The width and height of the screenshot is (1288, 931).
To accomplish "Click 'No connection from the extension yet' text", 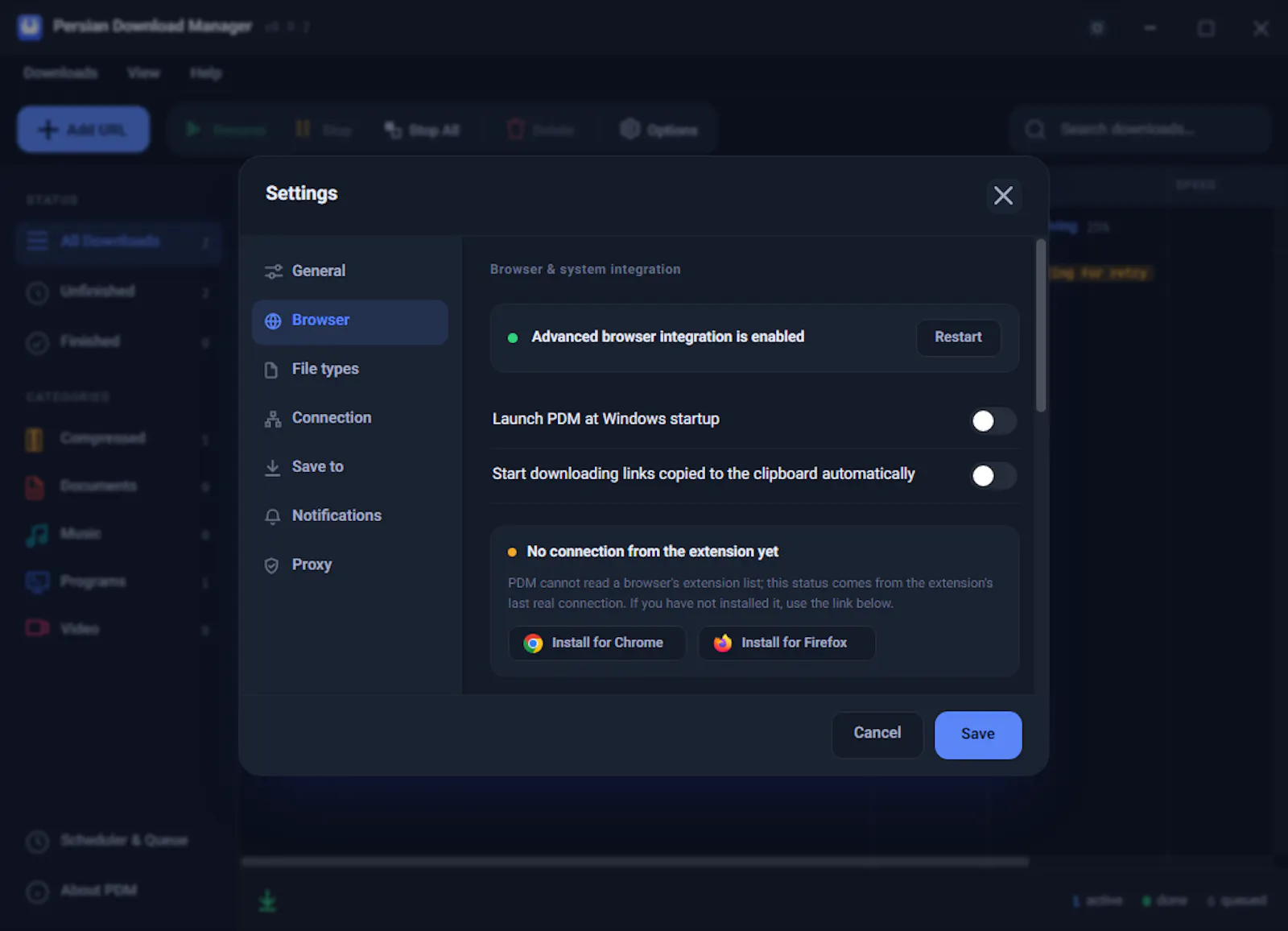I will [652, 552].
